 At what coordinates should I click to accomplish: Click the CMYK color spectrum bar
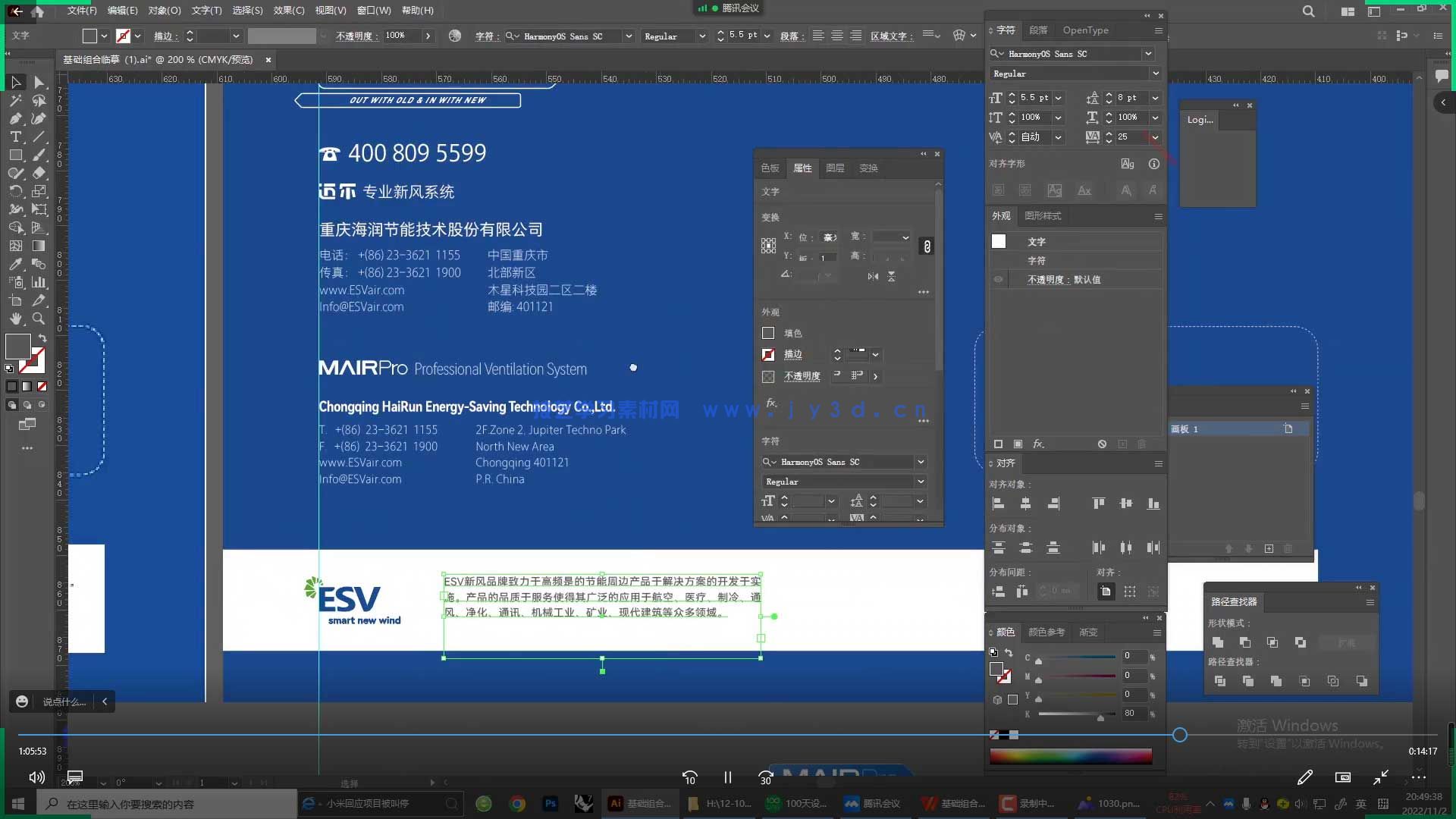1070,755
